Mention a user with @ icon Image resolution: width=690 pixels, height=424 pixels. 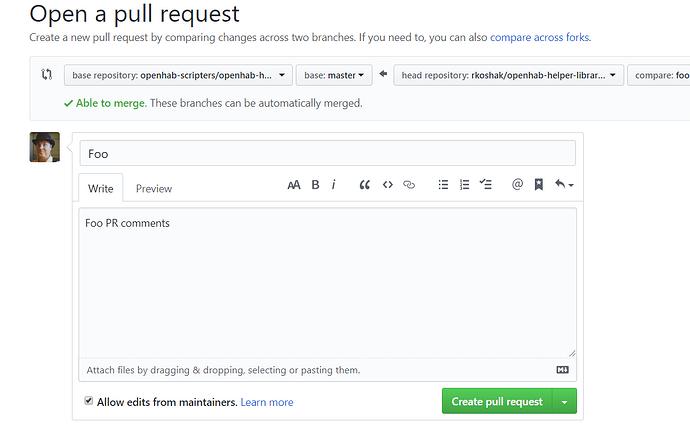517,185
